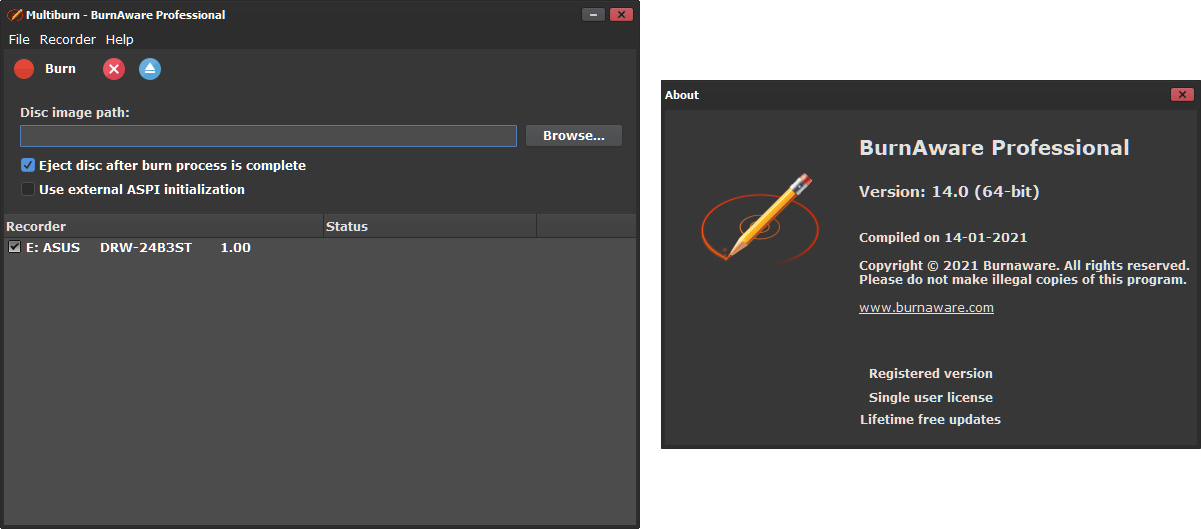1201x529 pixels.
Task: Click the Lifetime free updates text
Action: [930, 420]
